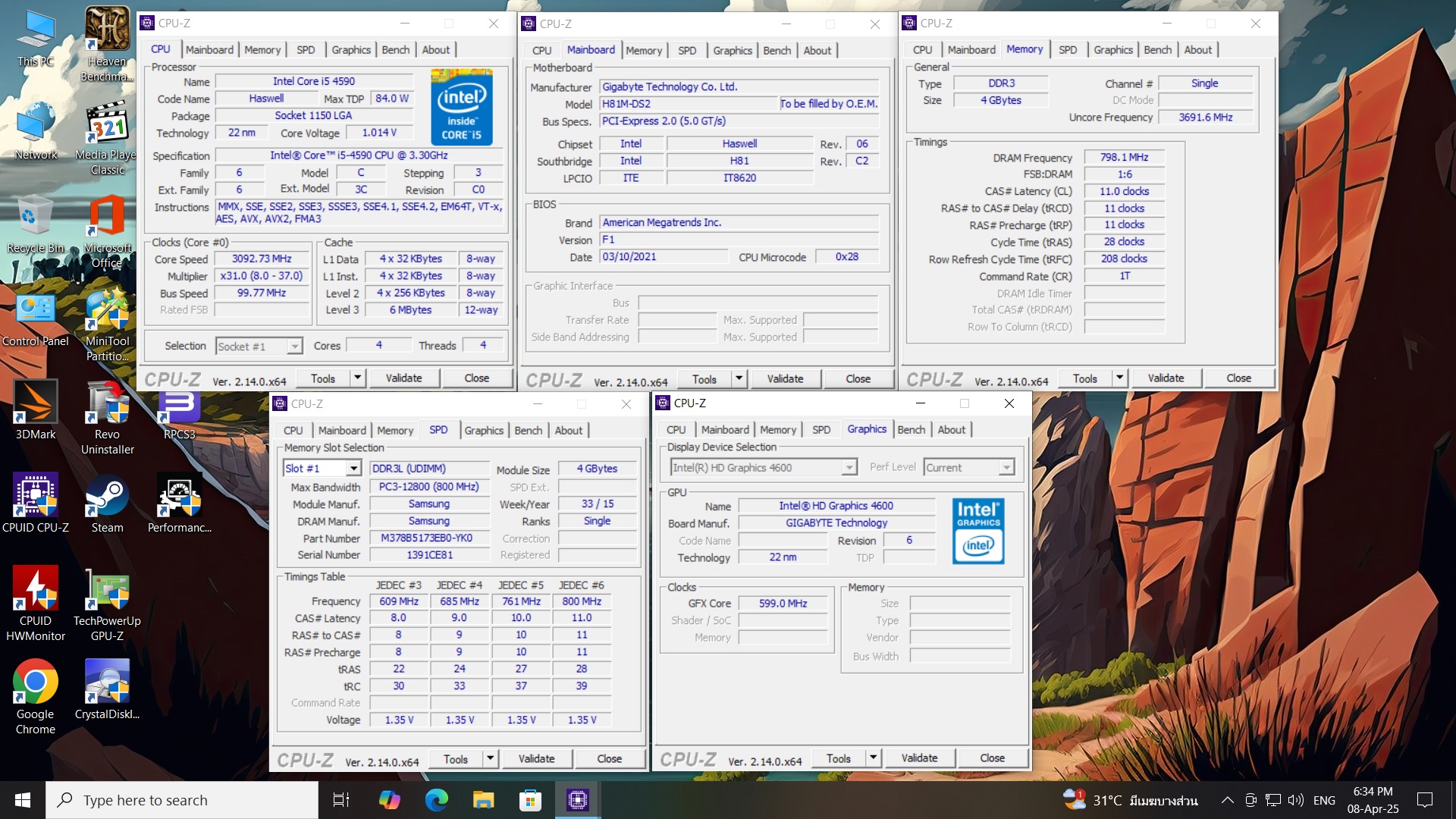Screen dimensions: 1456x819
Task: Open CrystalDiskInfo desktop icon
Action: click(x=107, y=690)
